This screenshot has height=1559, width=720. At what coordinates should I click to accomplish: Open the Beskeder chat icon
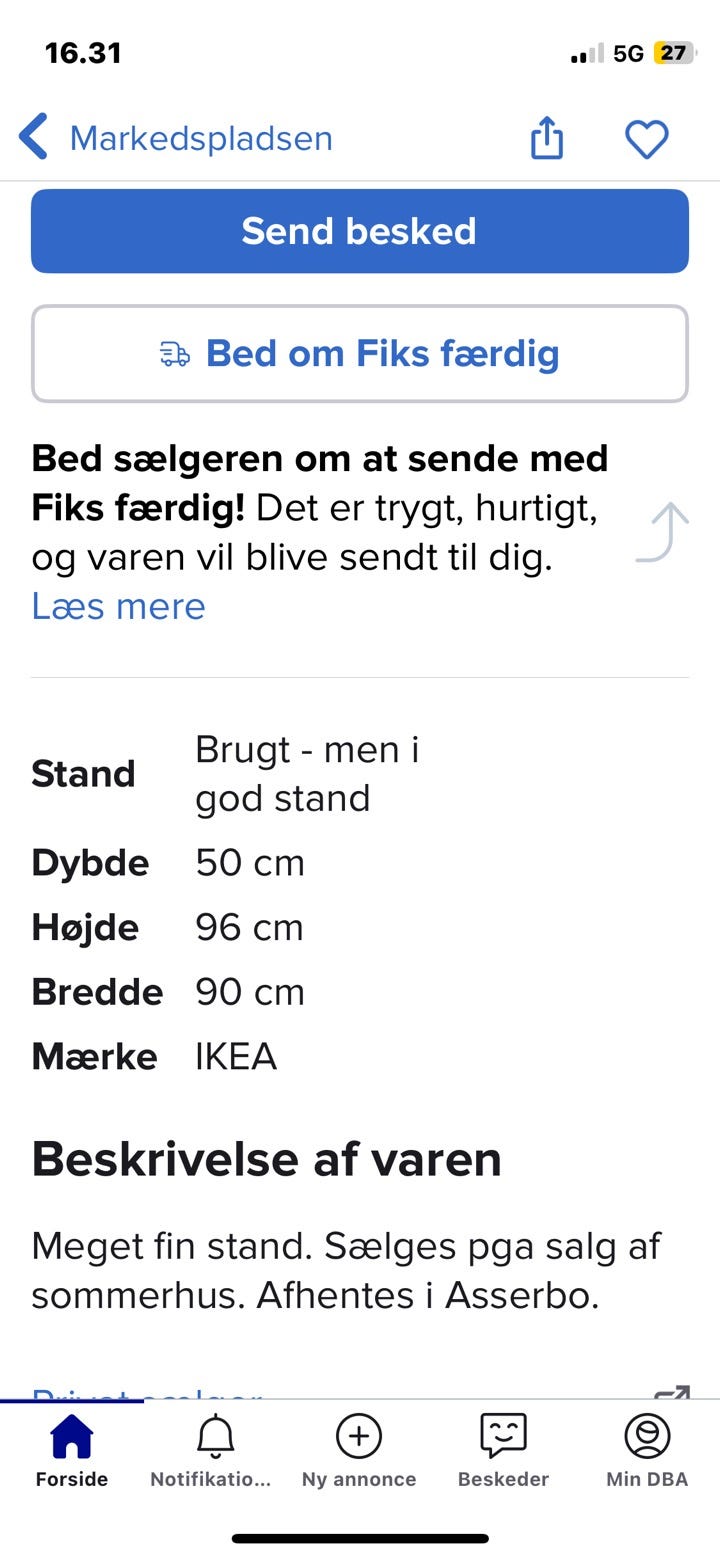(x=503, y=1437)
